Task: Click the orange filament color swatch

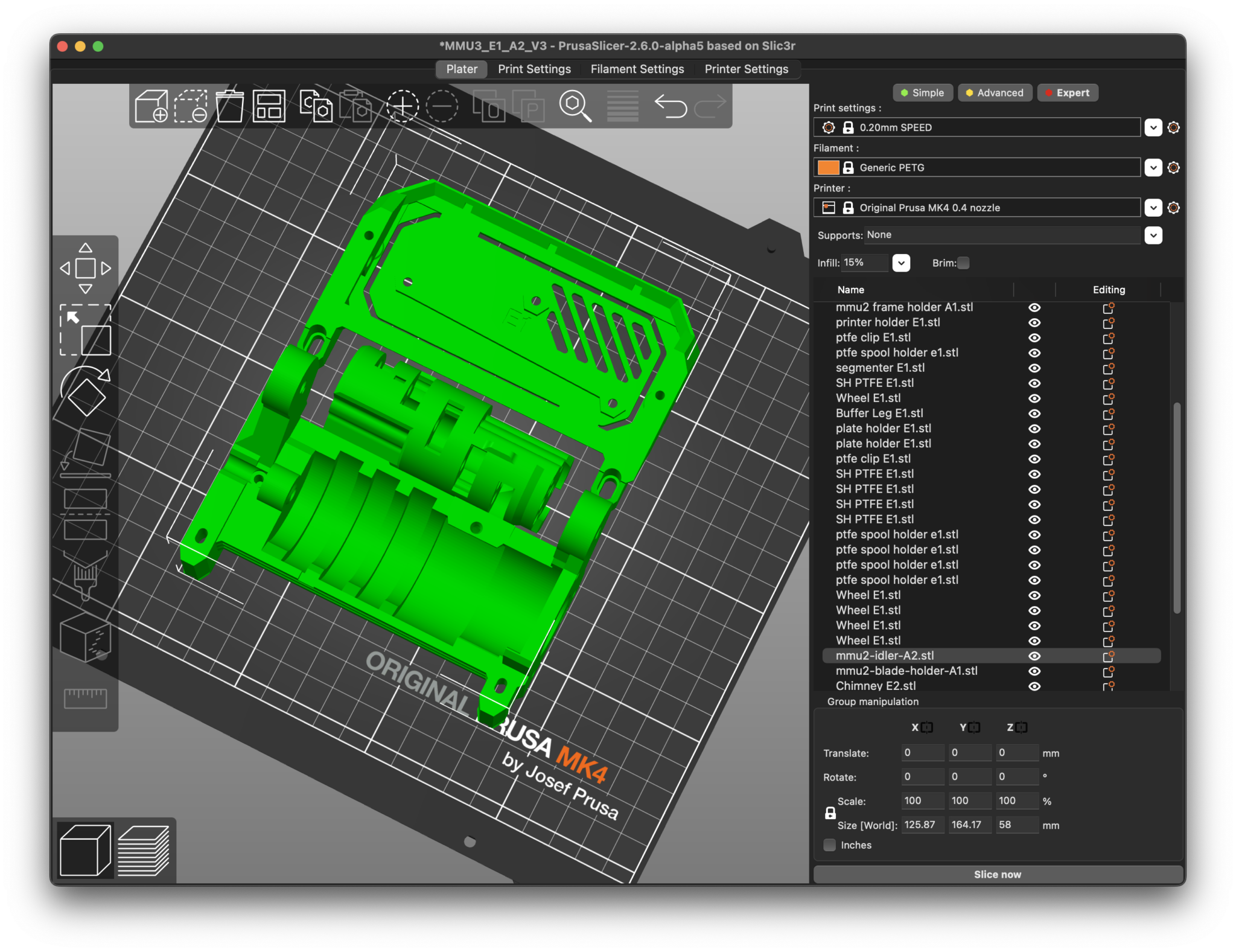Action: [x=828, y=167]
